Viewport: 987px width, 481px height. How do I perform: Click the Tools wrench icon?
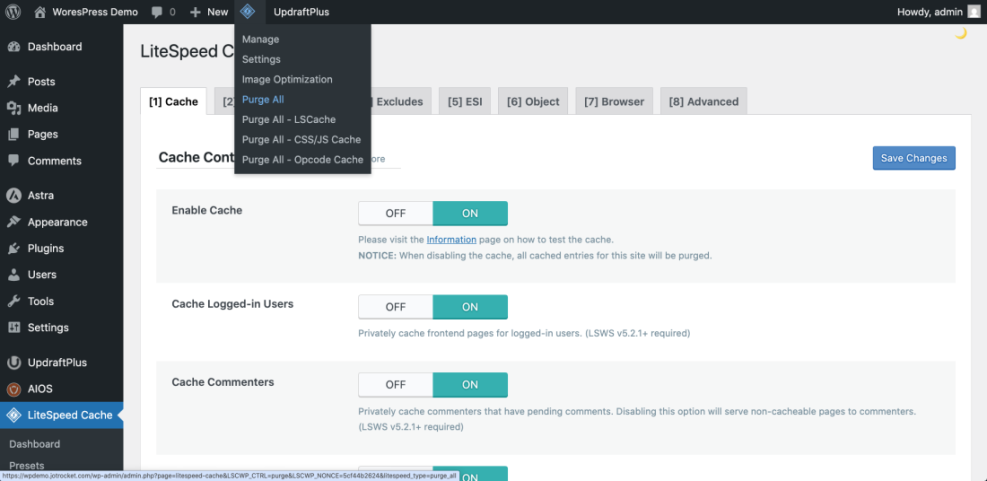(14, 302)
